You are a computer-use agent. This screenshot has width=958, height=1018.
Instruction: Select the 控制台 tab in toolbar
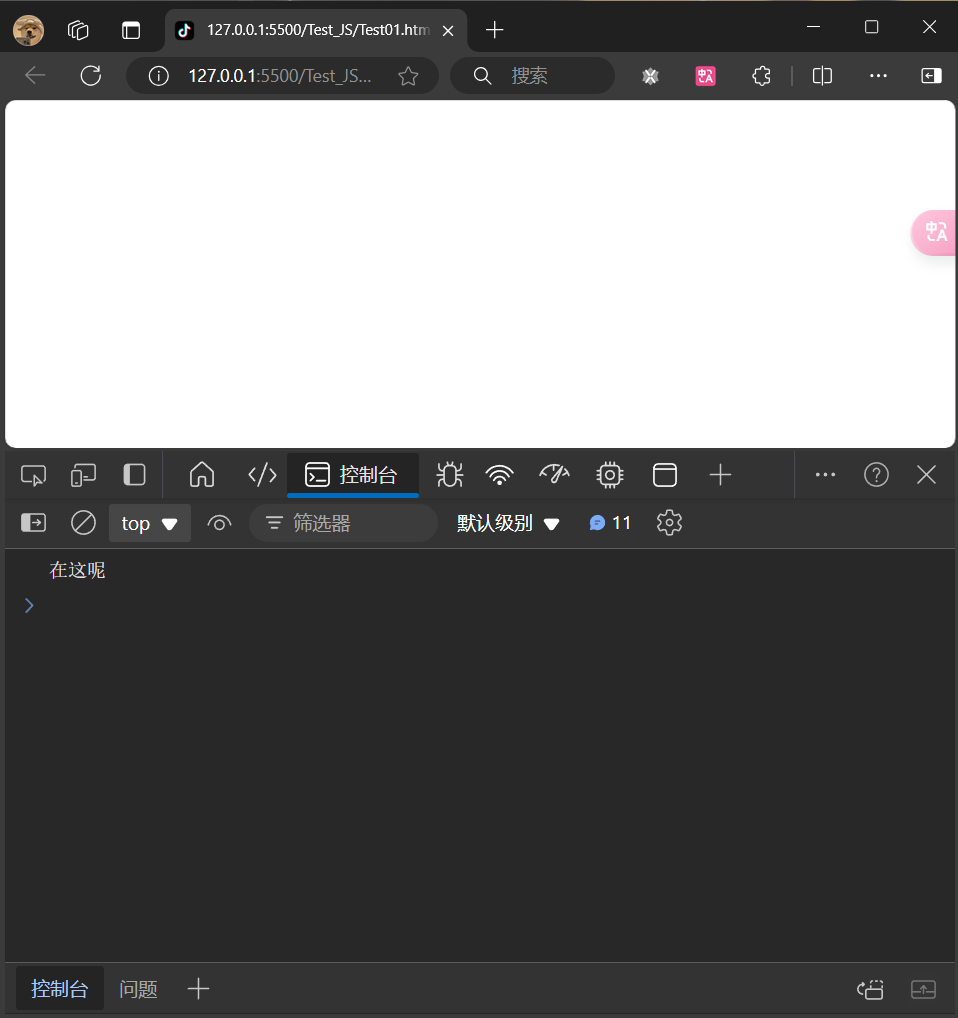(x=352, y=475)
